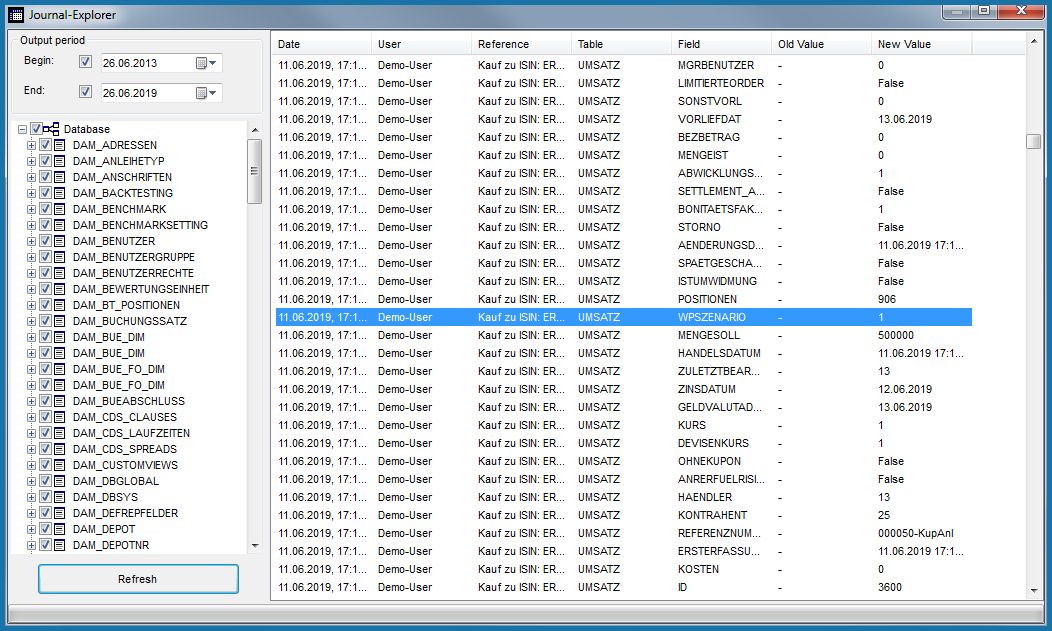Click the DAM_DEPOT table icon

click(60, 529)
